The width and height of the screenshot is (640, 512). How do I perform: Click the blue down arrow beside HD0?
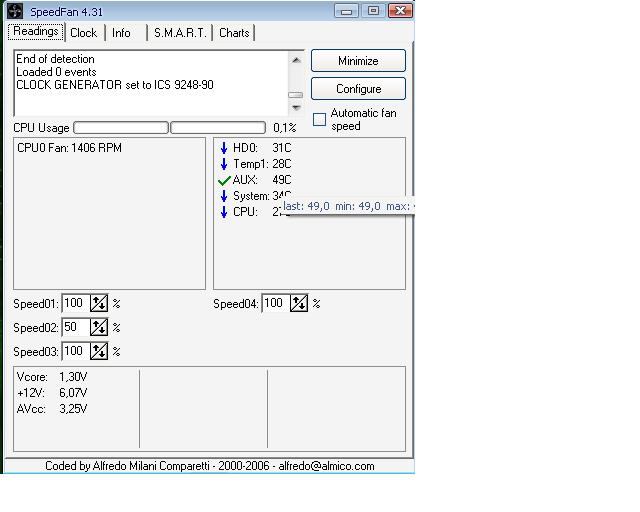[224, 148]
